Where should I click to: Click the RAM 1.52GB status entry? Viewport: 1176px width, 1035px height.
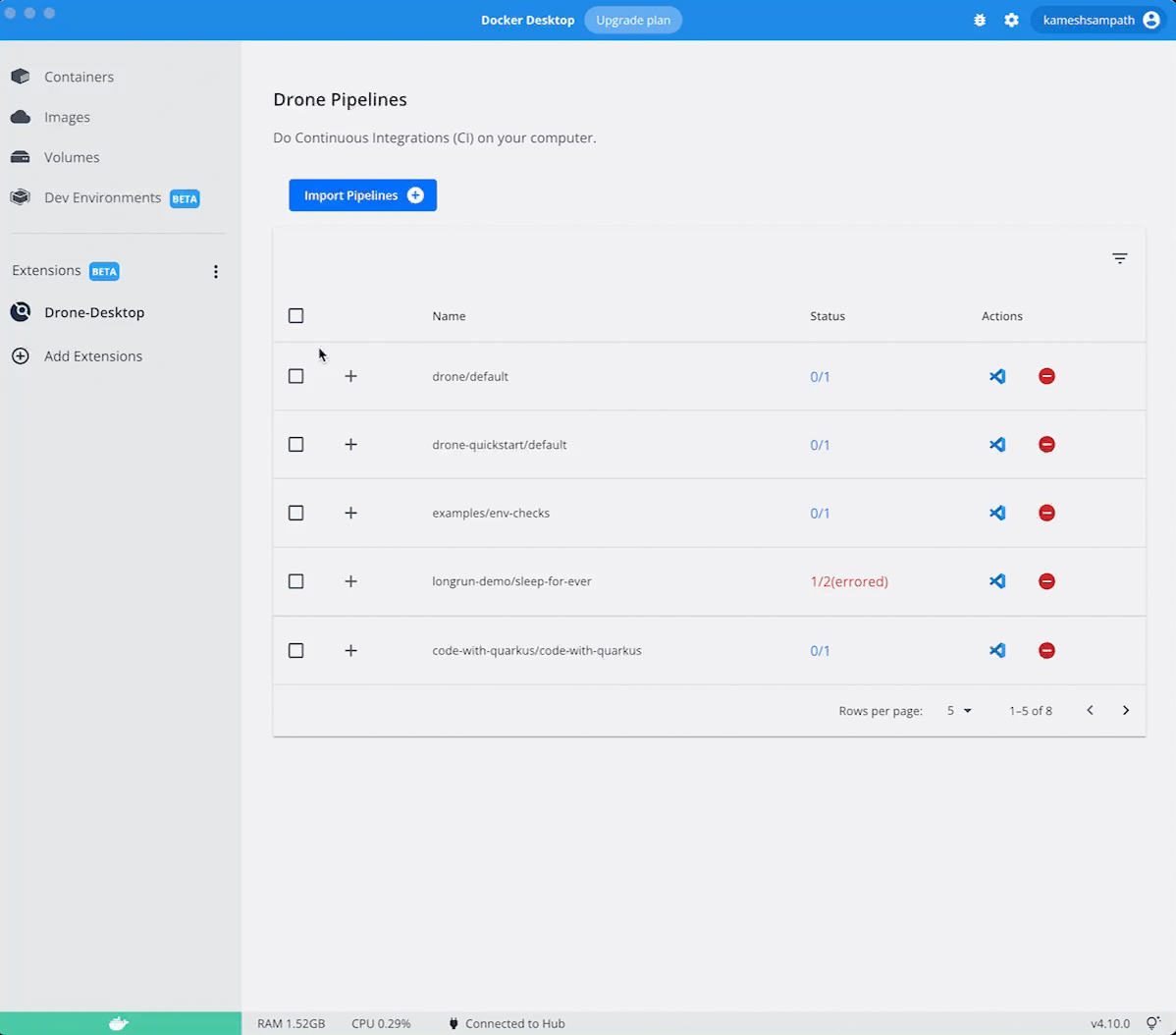click(291, 1024)
